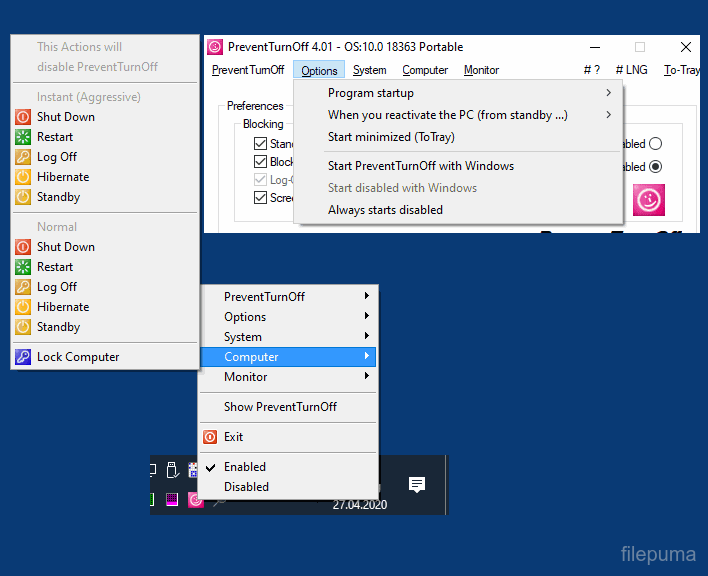Click the Lock Computer icon
708x576 pixels.
point(23,357)
